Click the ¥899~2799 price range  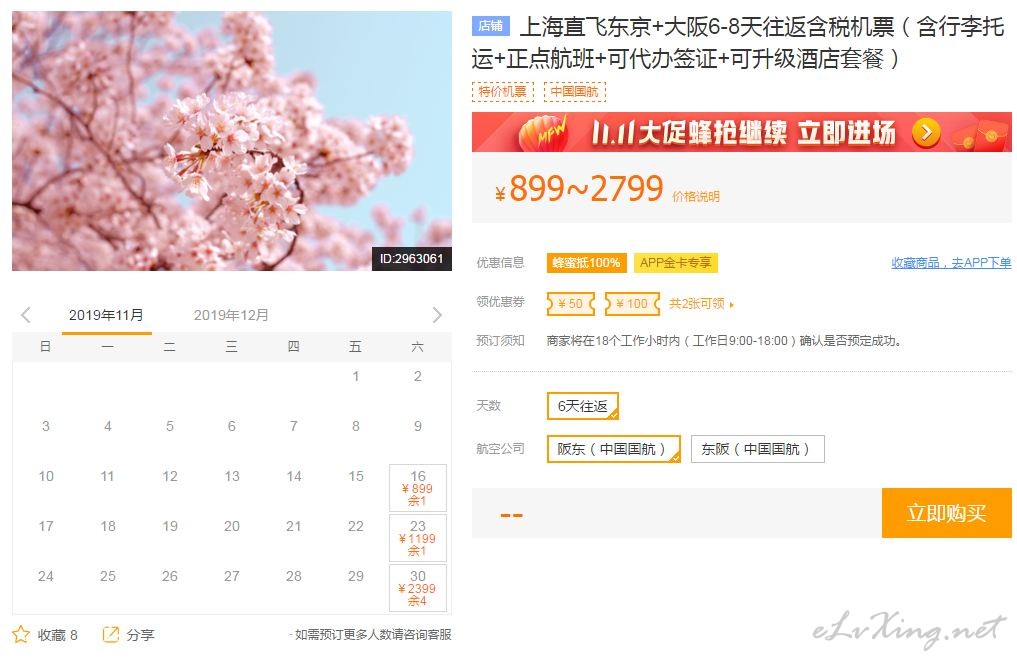[x=579, y=189]
